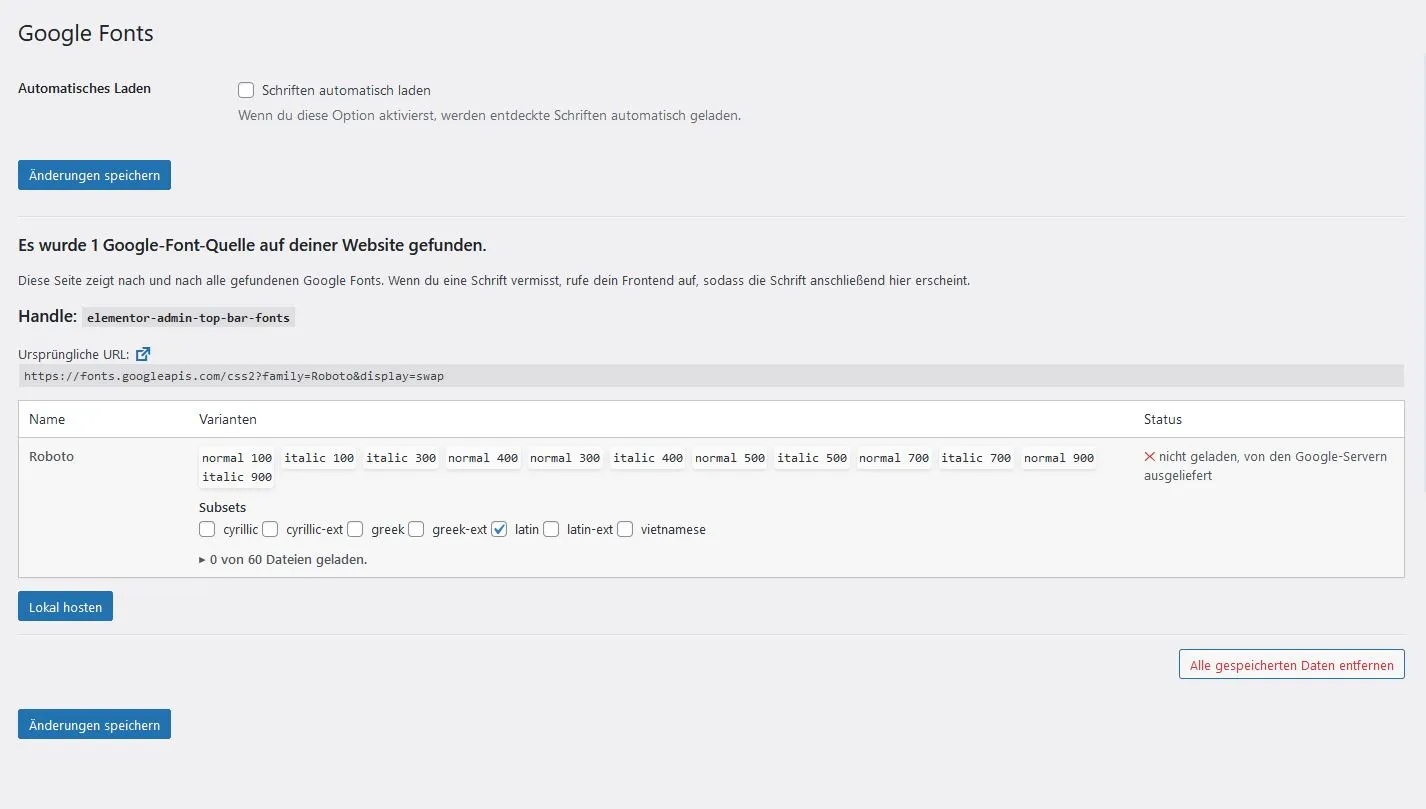Check the cyrillic-ext subset
This screenshot has width=1426, height=809.
[x=270, y=529]
